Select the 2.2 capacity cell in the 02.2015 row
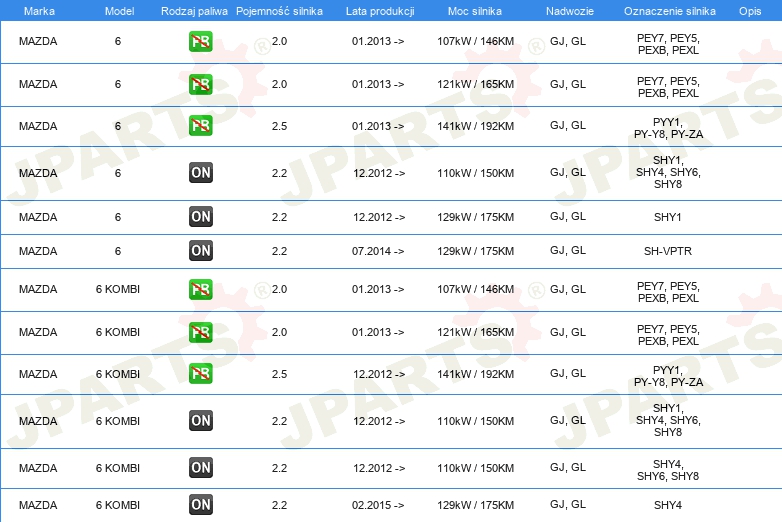The height and width of the screenshot is (522, 782). [279, 505]
